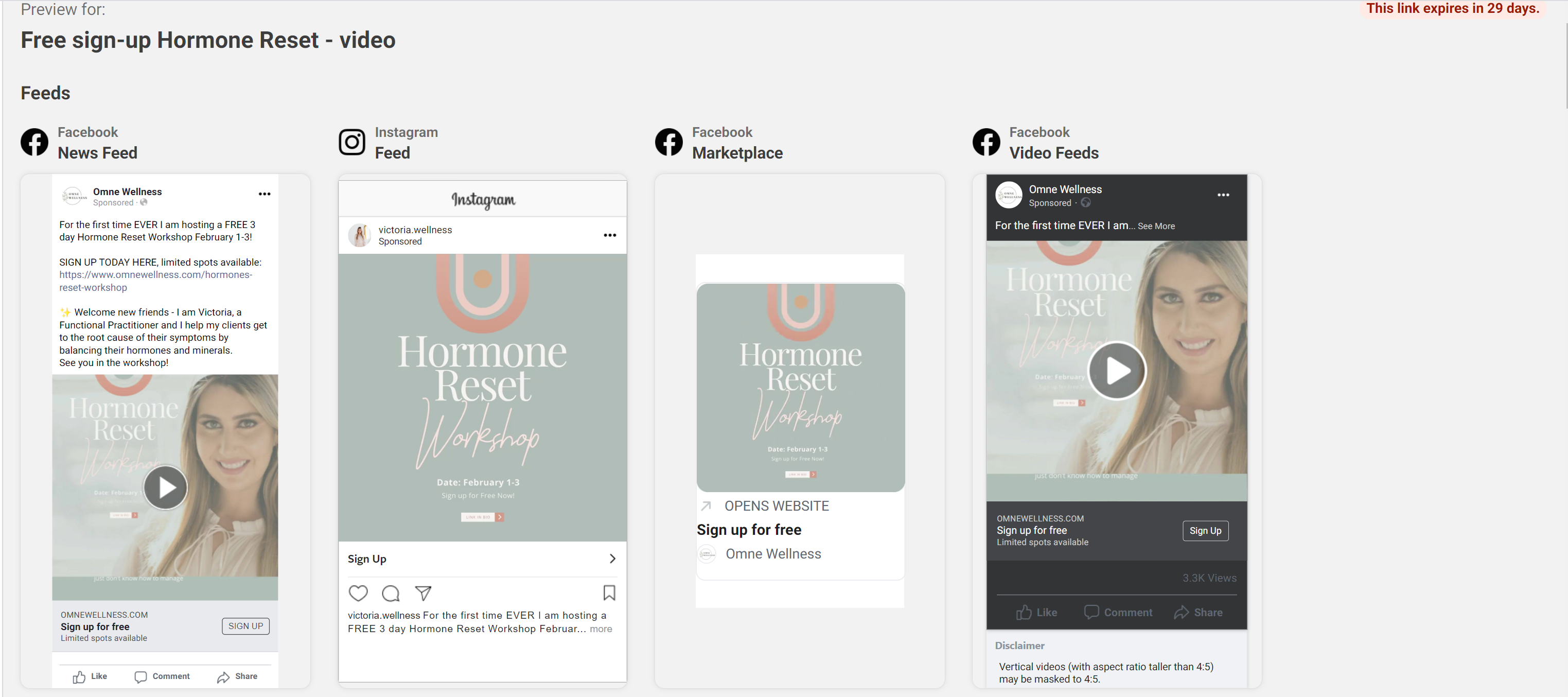1568x697 pixels.
Task: Click Like on News Feed post
Action: pyautogui.click(x=90, y=676)
